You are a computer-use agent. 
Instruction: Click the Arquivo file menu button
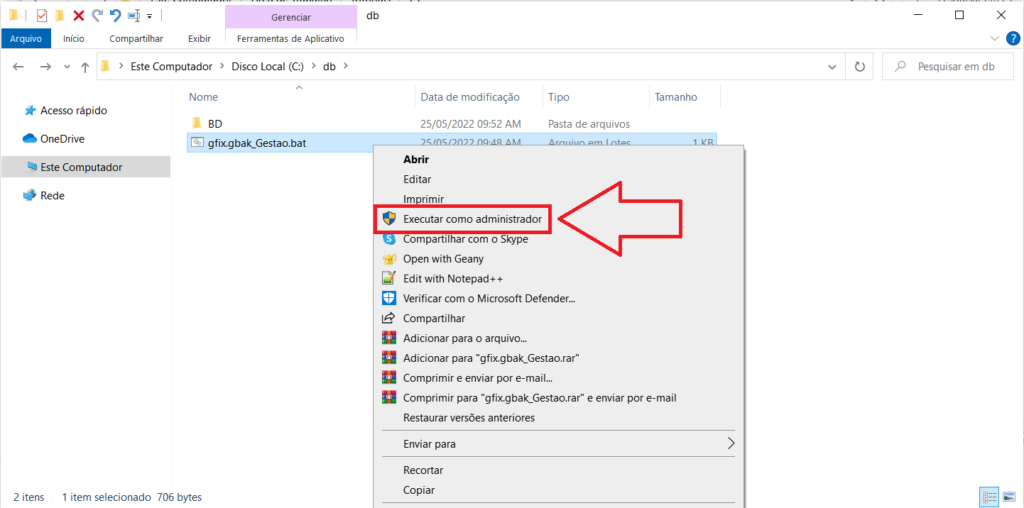click(x=26, y=38)
